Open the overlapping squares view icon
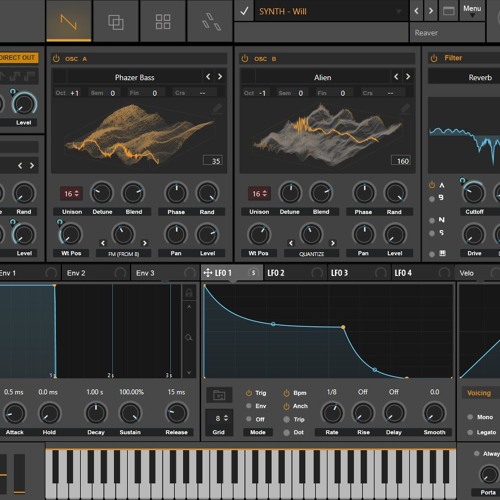Screen dimensions: 500x500 (116, 22)
